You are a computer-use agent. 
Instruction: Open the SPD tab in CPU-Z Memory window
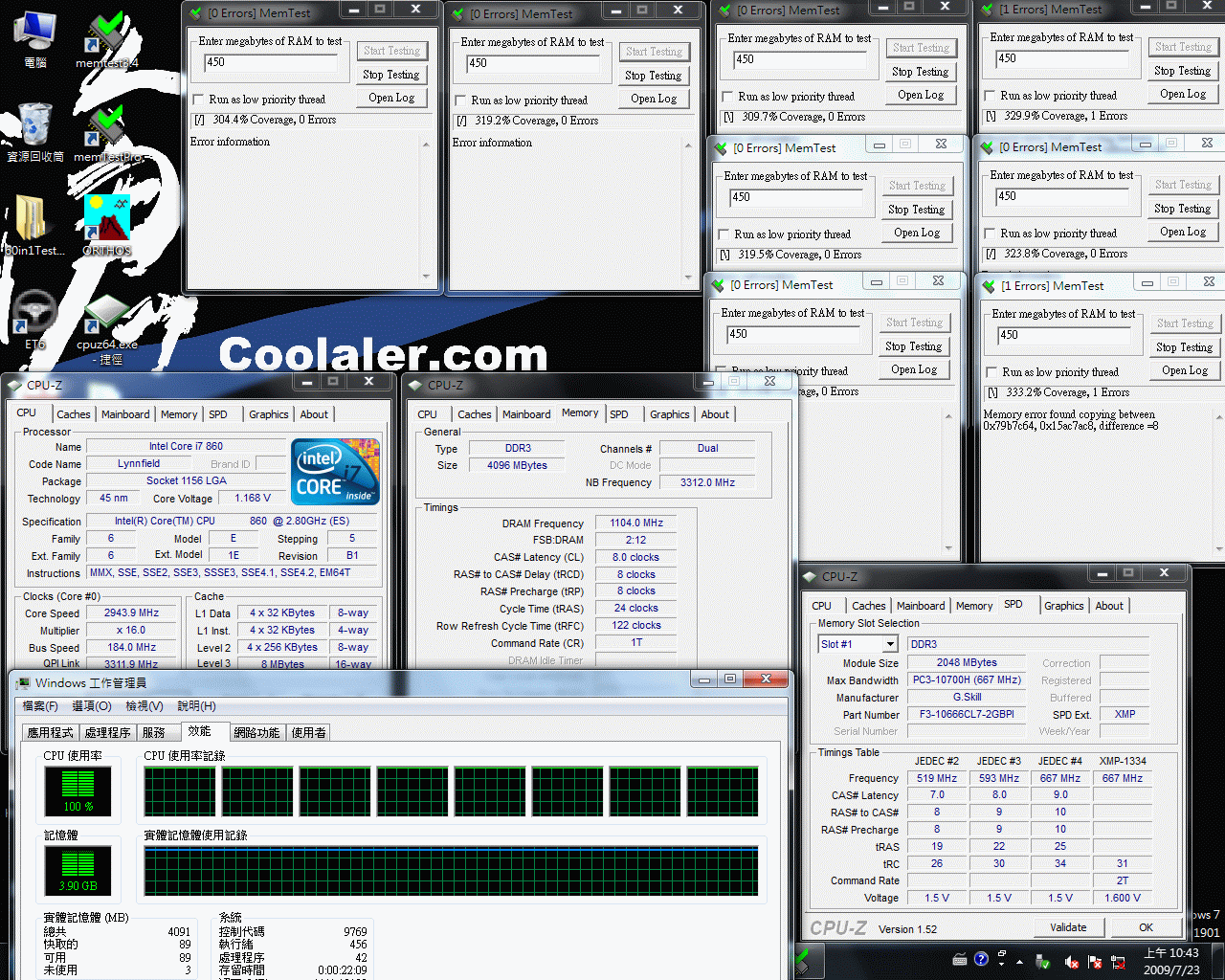coord(619,414)
